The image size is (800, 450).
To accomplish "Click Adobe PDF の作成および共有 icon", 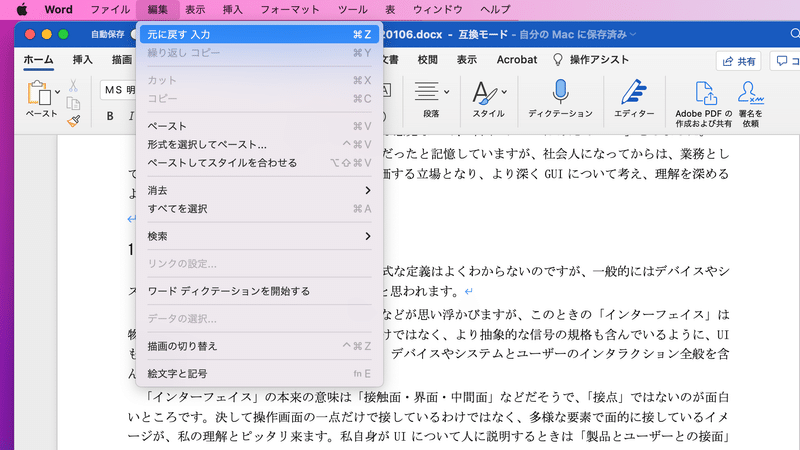I will tap(706, 93).
